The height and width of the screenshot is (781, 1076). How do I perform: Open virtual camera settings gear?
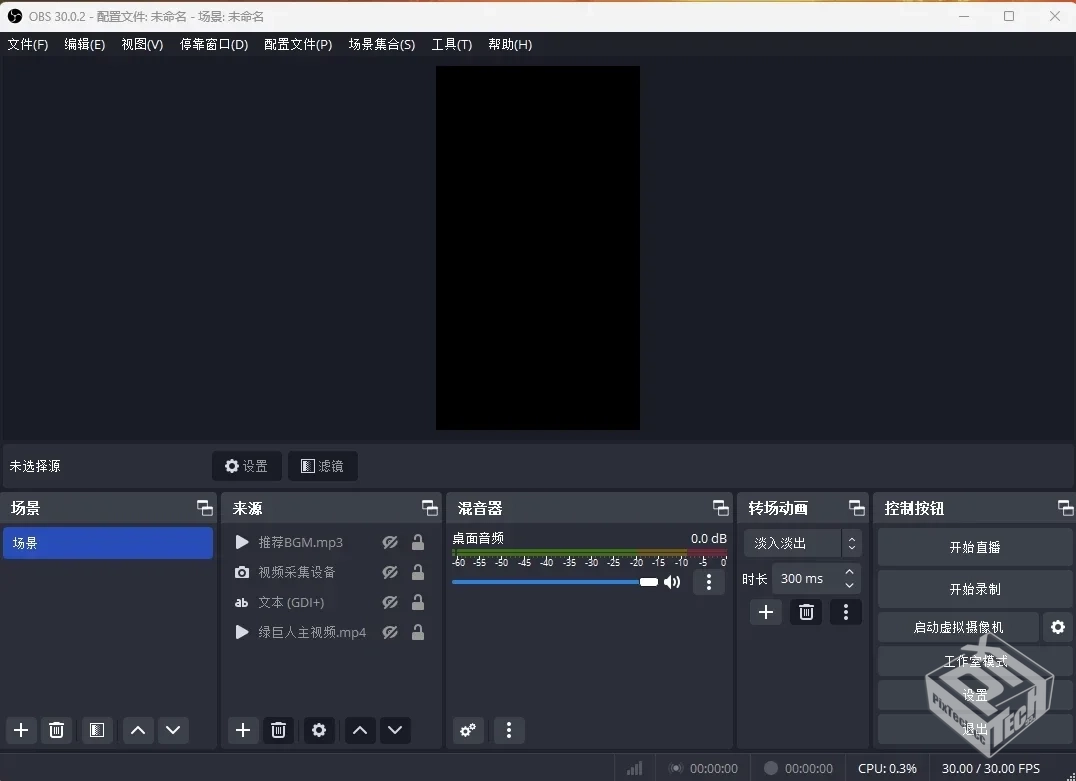pos(1058,627)
